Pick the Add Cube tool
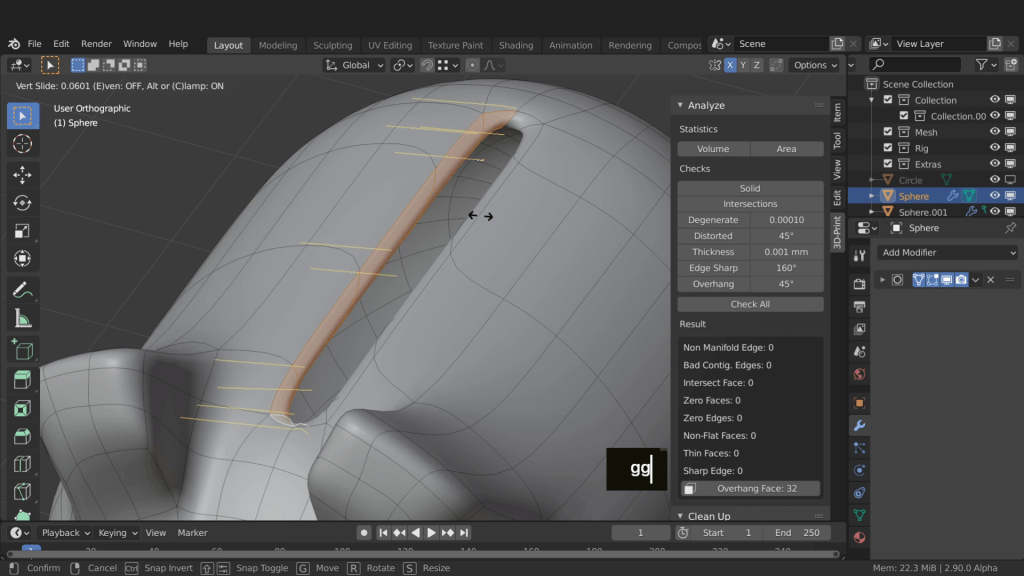The width and height of the screenshot is (1024, 576). [x=22, y=349]
